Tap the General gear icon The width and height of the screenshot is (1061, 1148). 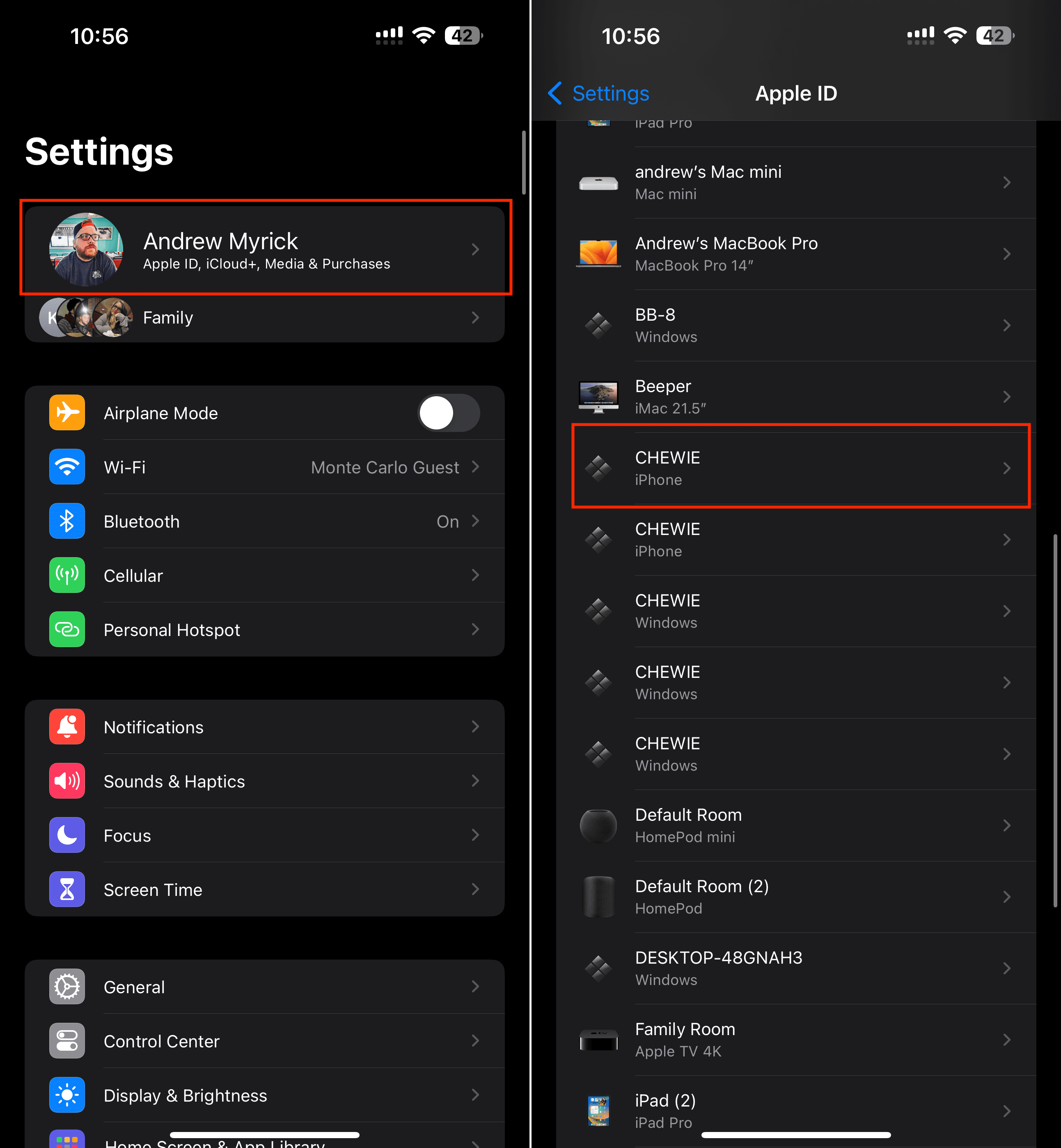(67, 987)
